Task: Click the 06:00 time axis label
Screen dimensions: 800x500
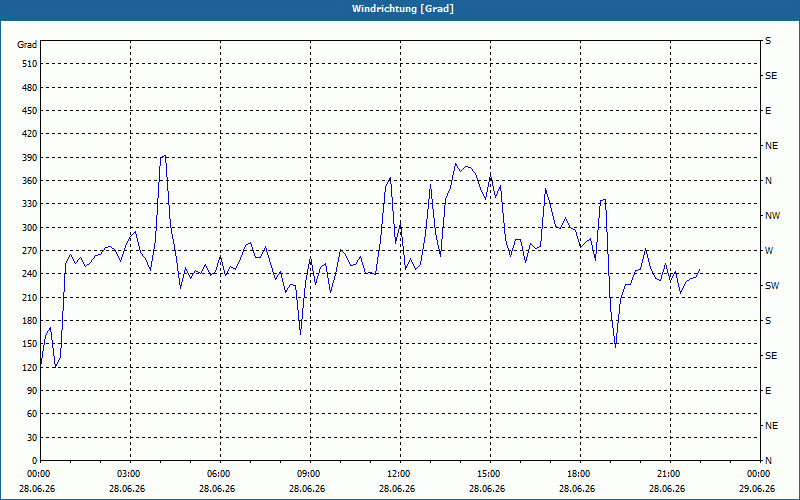Action: coord(220,473)
